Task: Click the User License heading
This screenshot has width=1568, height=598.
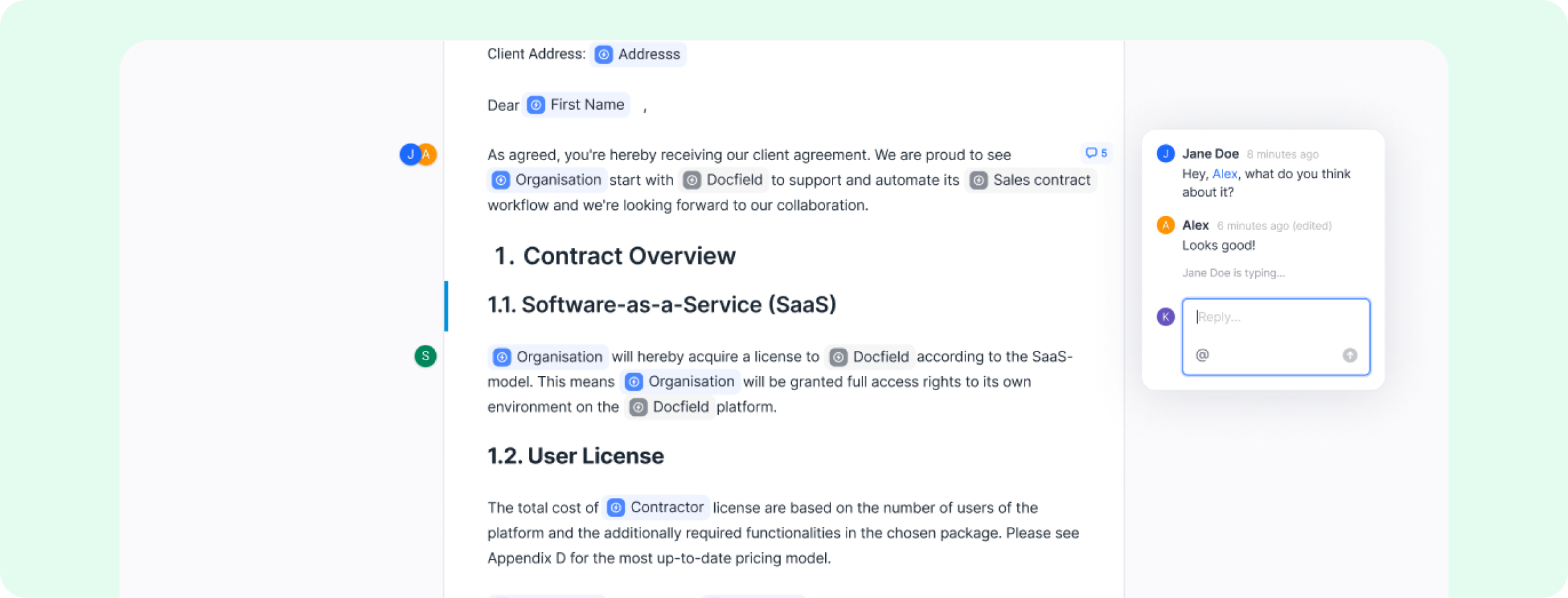Action: point(595,456)
